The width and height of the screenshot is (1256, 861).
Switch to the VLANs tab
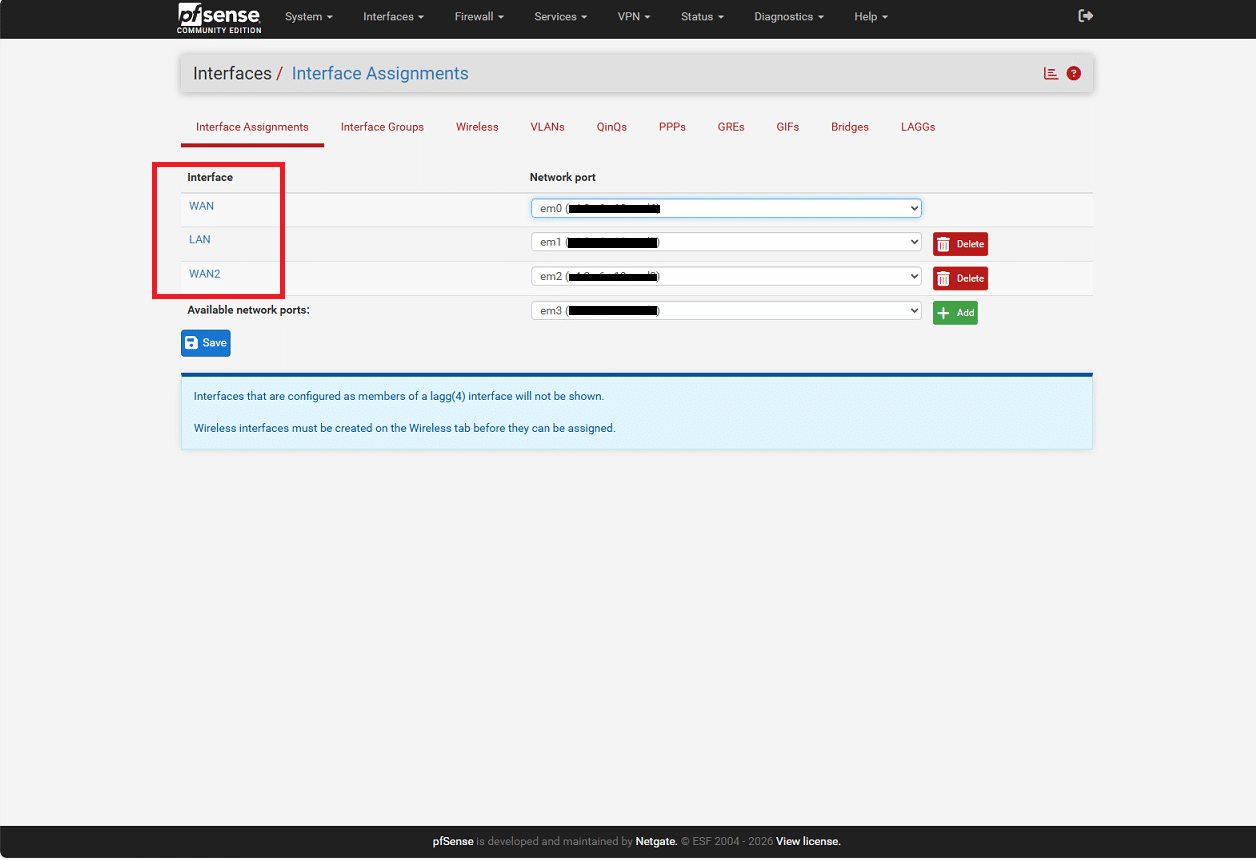[547, 127]
